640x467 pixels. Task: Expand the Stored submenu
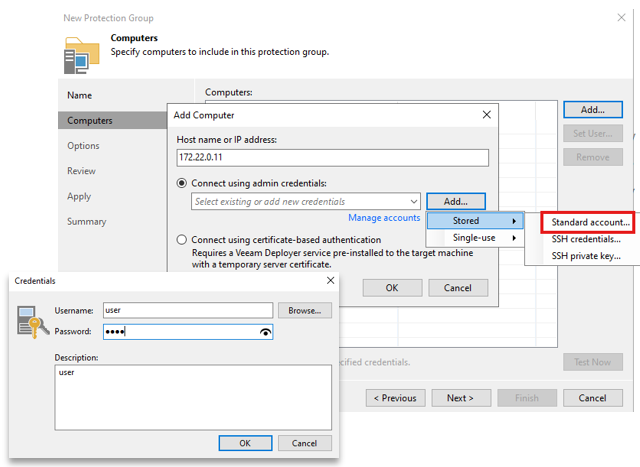[474, 220]
